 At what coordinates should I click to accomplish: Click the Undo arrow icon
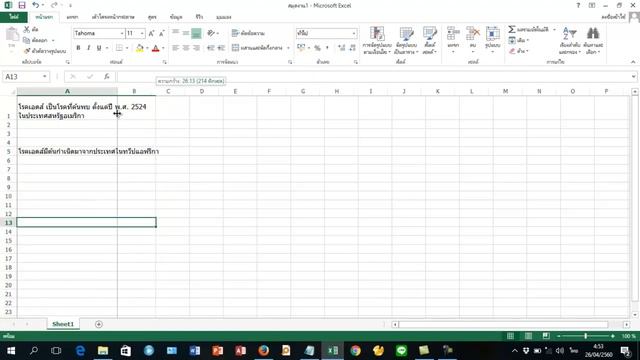(36, 5)
